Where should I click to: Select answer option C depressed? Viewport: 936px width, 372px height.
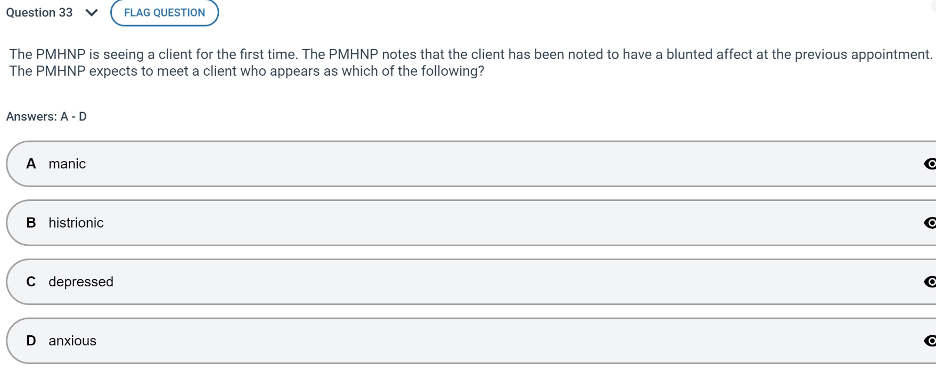coord(471,281)
